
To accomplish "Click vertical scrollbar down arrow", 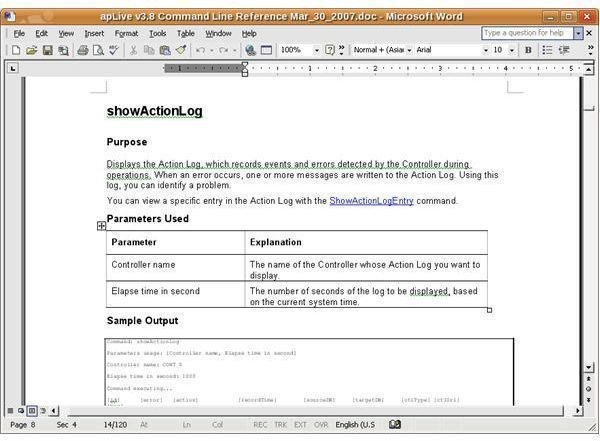I will tap(589, 368).
